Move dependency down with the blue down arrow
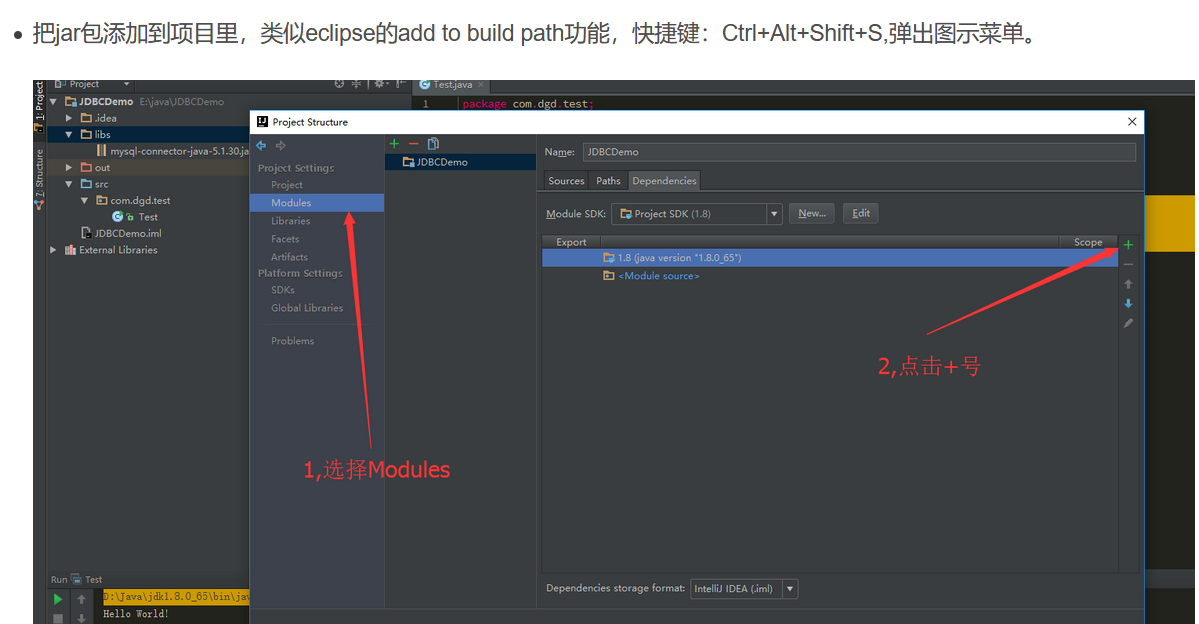The image size is (1199, 624). pyautogui.click(x=1128, y=304)
